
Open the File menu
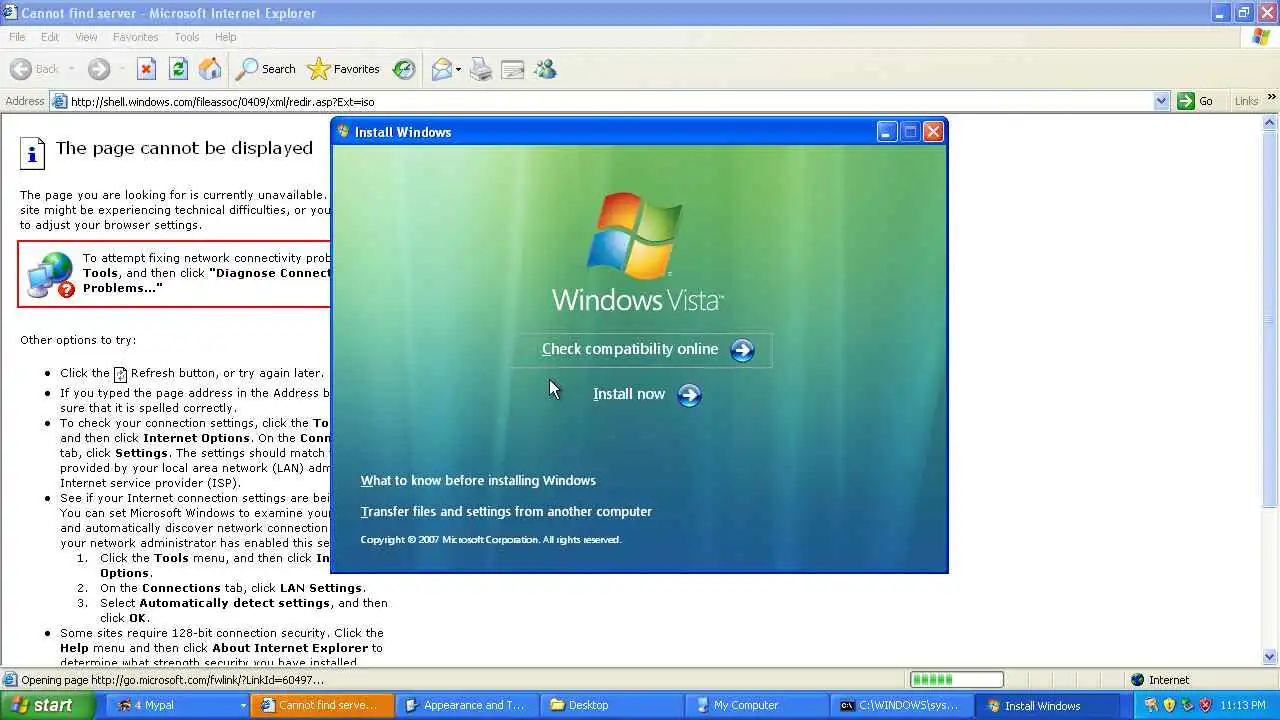(17, 37)
